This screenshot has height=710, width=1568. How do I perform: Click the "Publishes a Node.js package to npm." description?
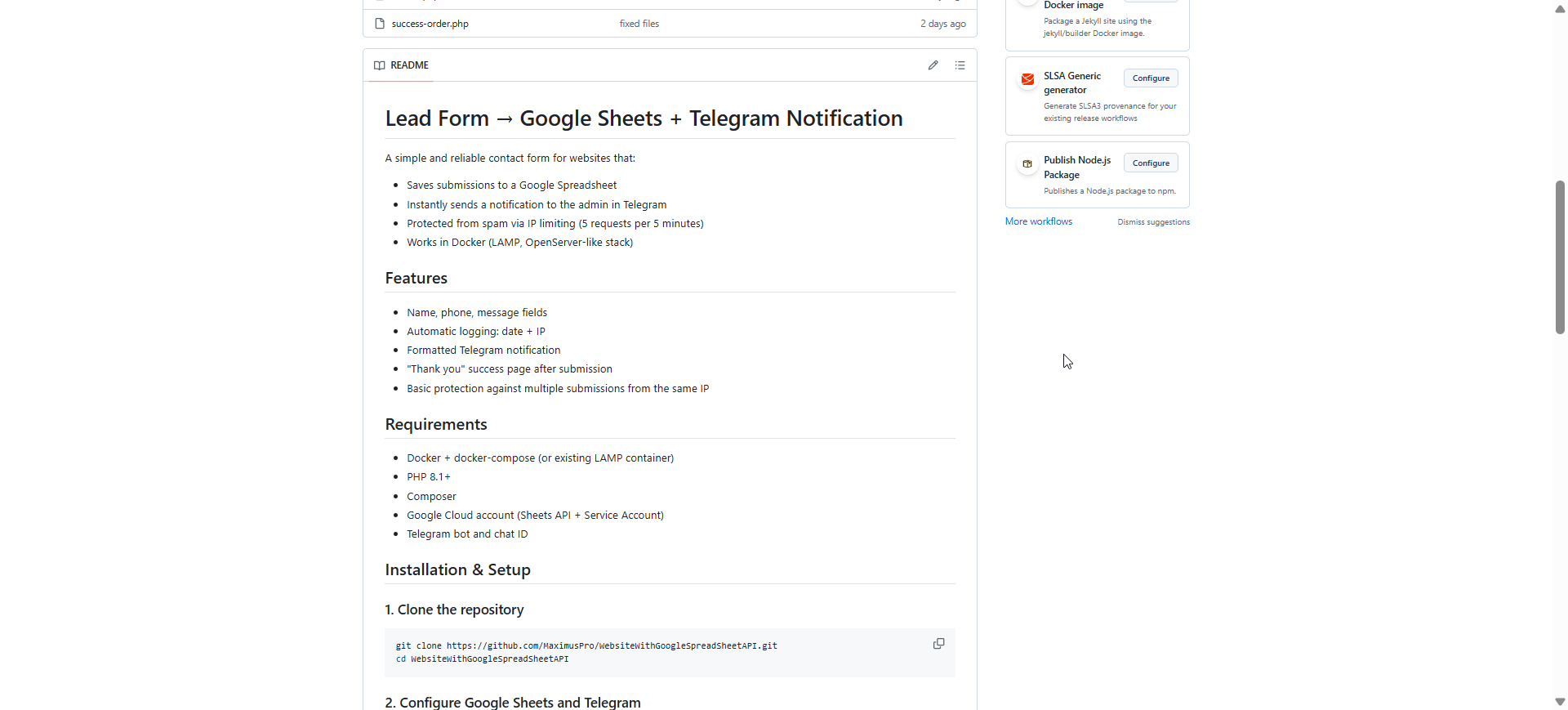tap(1110, 191)
